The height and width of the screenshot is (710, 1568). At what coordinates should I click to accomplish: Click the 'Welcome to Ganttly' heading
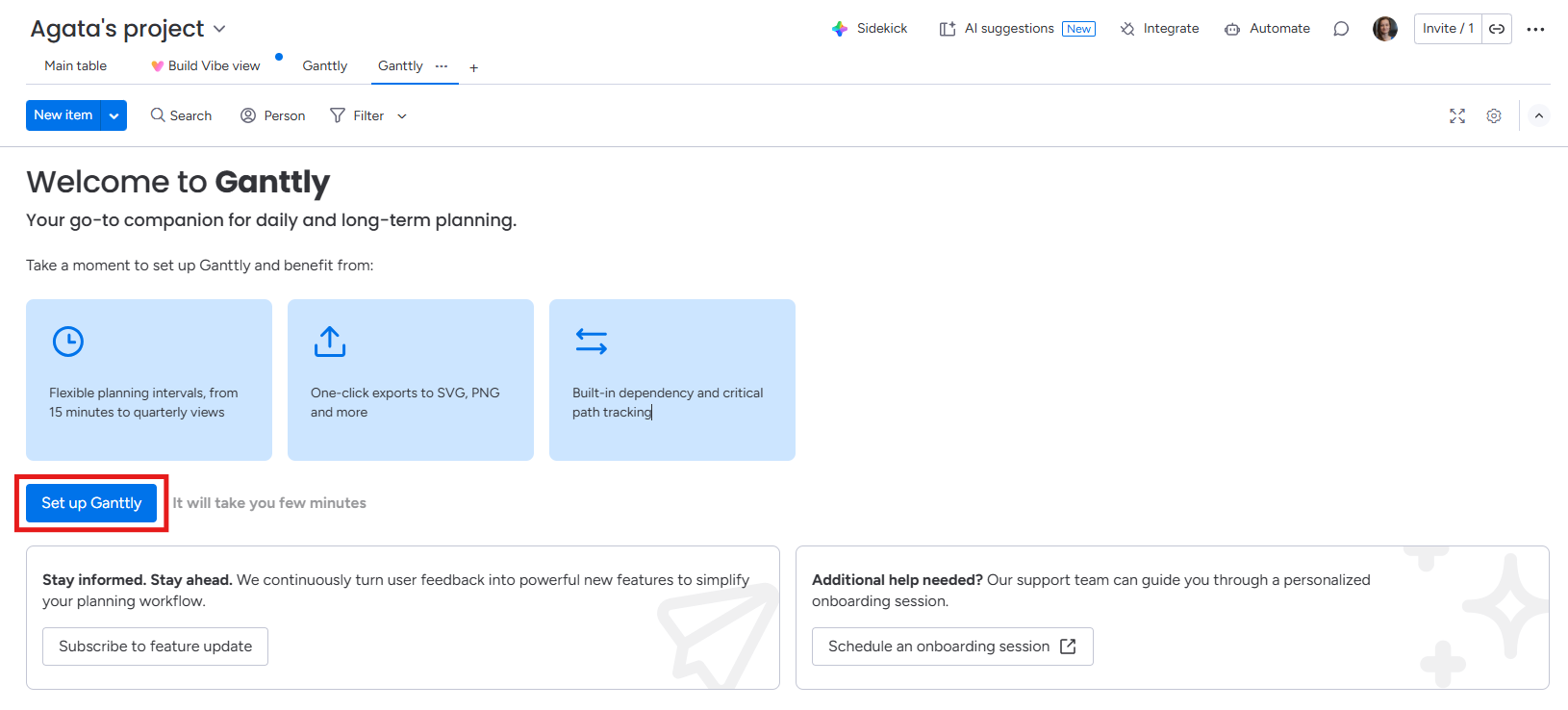click(178, 182)
